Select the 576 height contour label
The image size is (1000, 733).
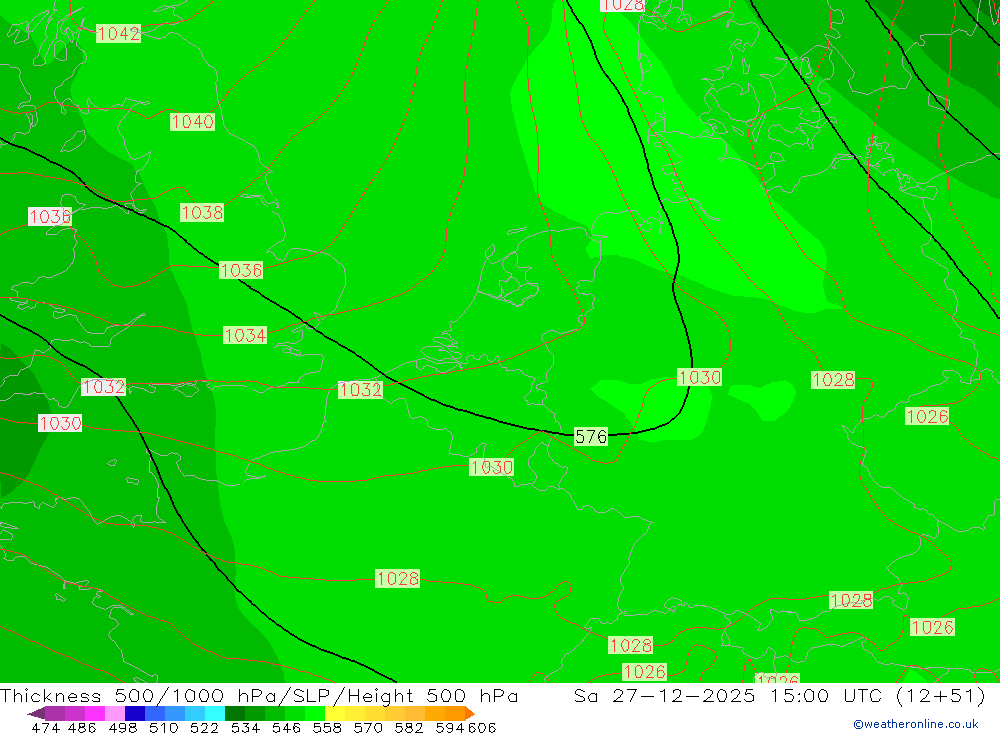591,436
